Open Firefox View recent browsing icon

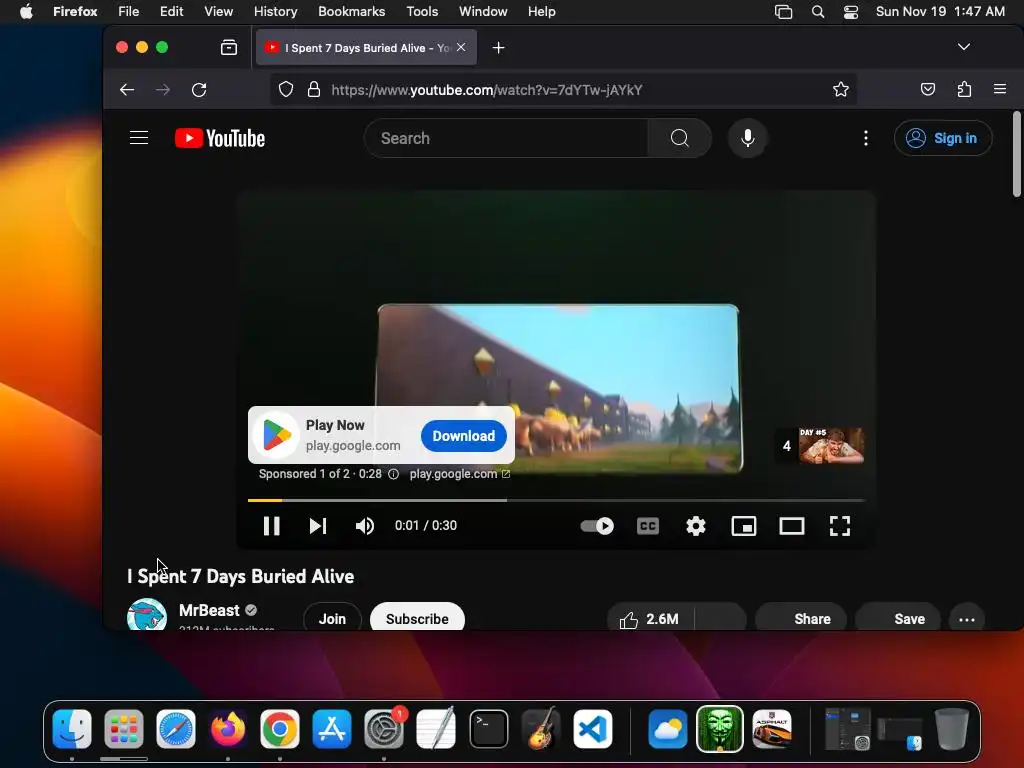pos(229,47)
